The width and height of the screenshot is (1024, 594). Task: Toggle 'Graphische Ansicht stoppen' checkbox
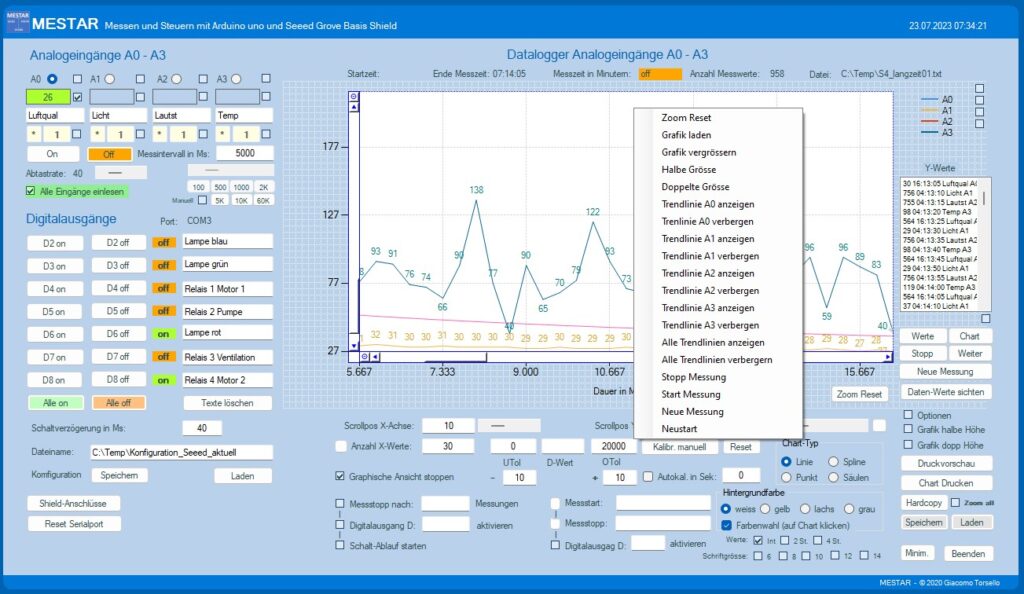(x=341, y=476)
